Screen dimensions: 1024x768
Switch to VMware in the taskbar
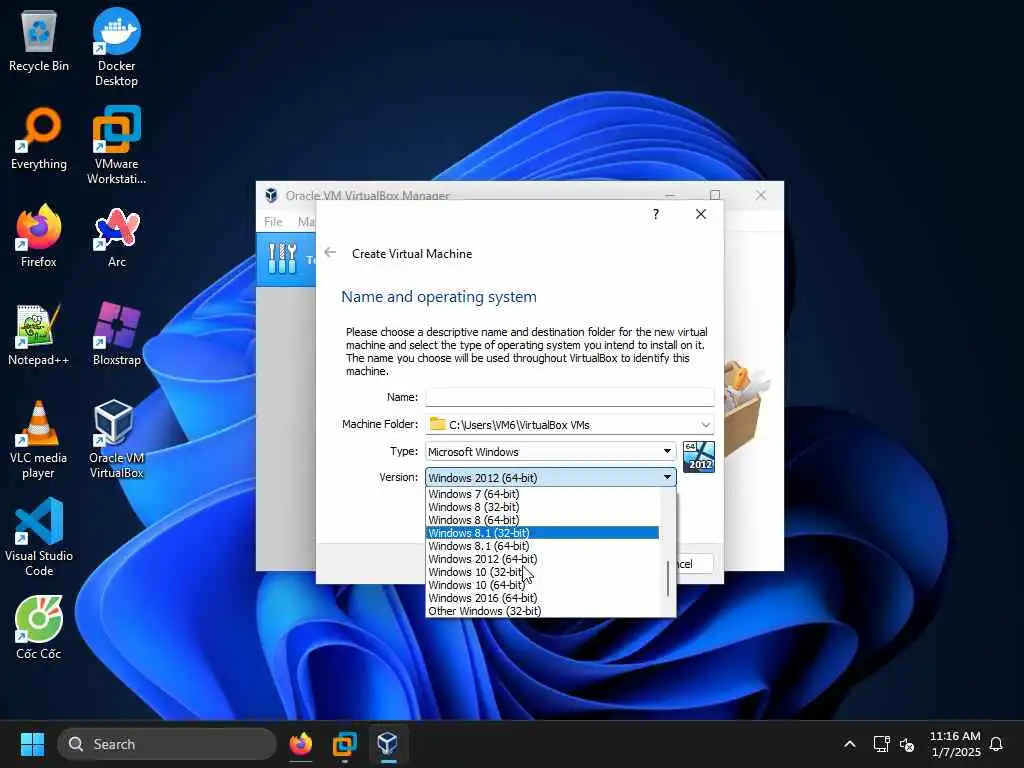click(344, 744)
